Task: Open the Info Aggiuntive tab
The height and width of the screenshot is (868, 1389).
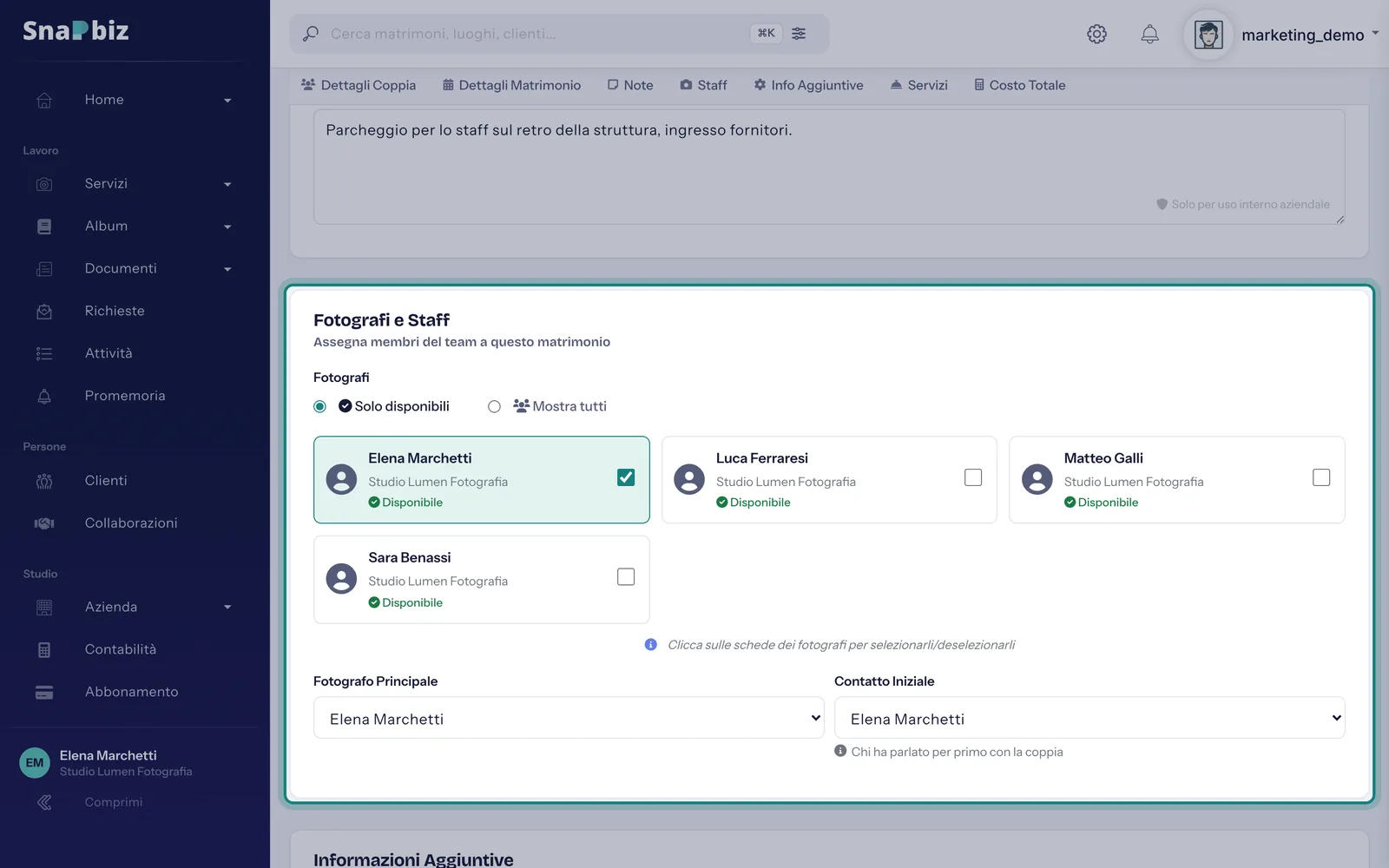Action: (808, 85)
